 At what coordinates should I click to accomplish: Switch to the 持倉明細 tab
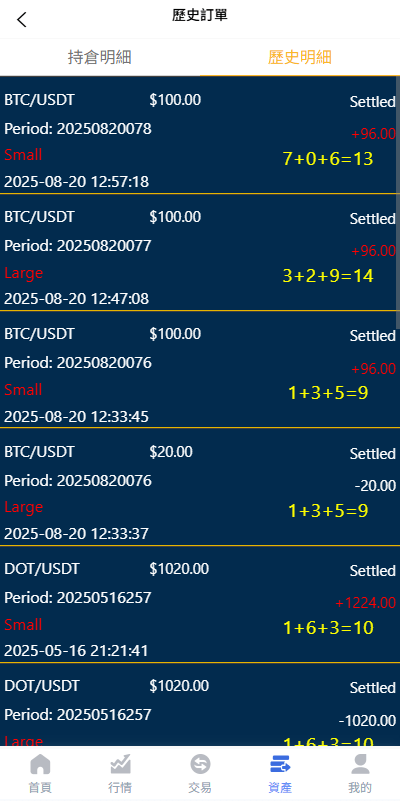(100, 57)
